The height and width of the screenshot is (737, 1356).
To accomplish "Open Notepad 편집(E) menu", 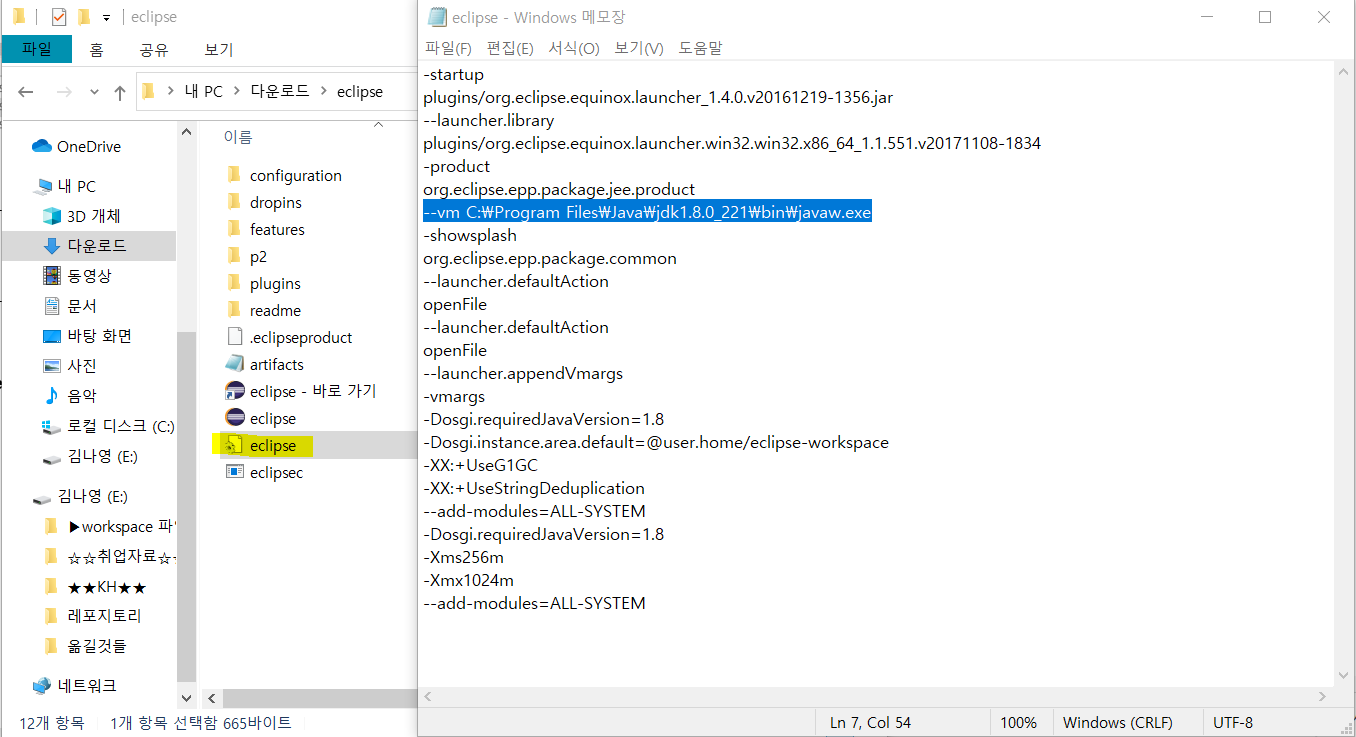I will pos(510,48).
